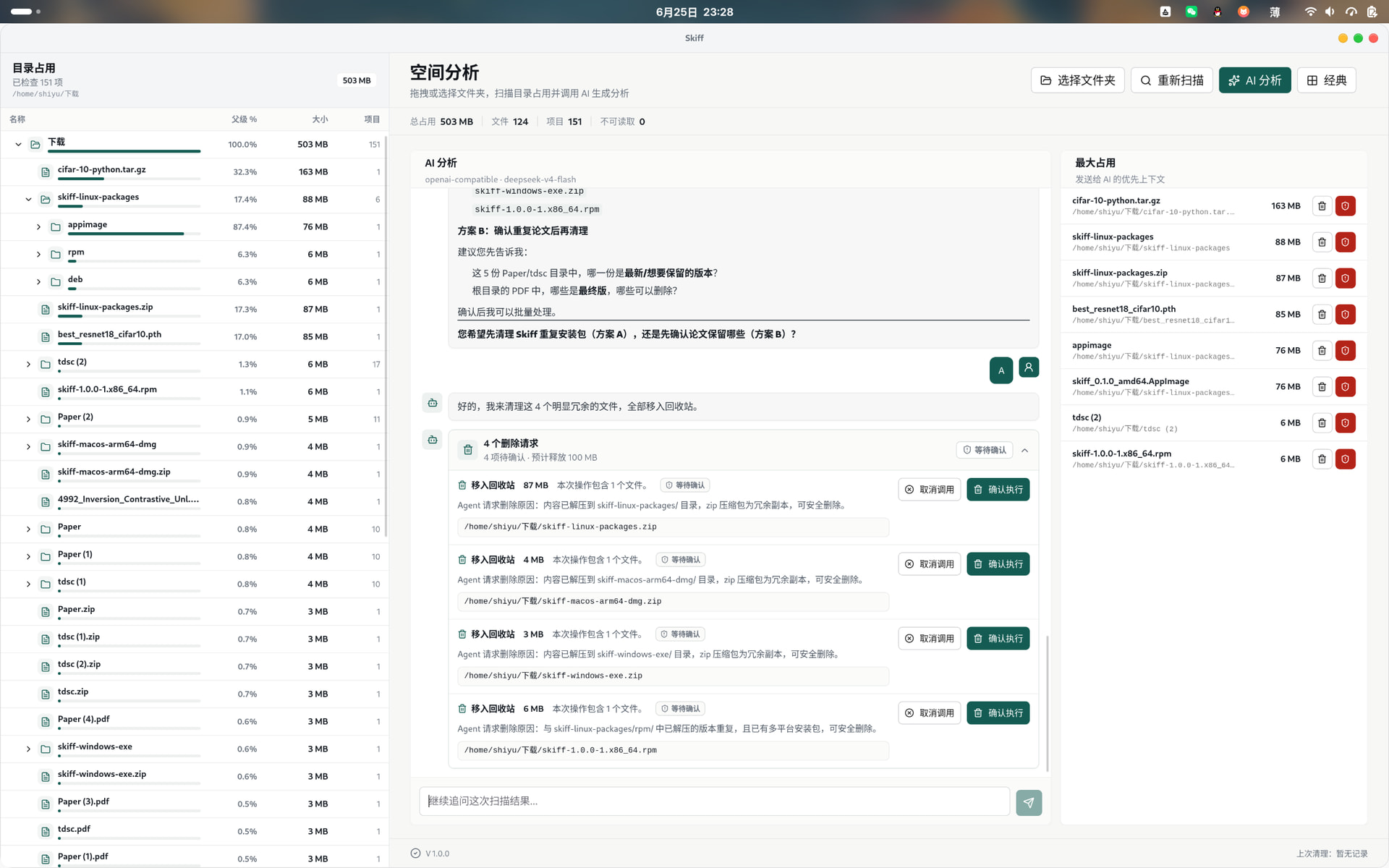Confirm deleting skiff-macos-arm64-dmg.zip with 确认执行
This screenshot has width=1389, height=868.
(x=998, y=564)
